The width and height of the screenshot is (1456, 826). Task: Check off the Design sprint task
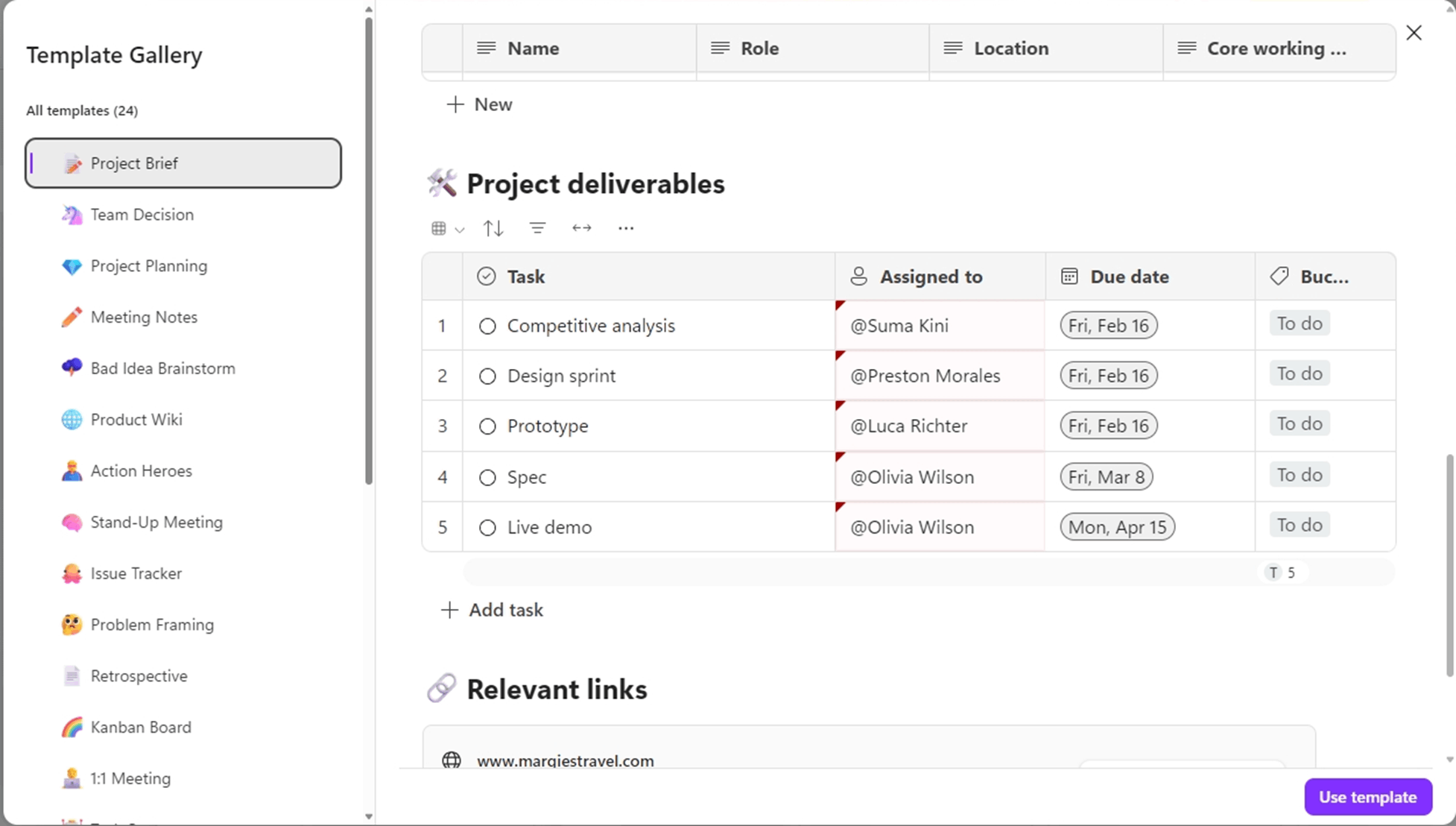coord(487,376)
